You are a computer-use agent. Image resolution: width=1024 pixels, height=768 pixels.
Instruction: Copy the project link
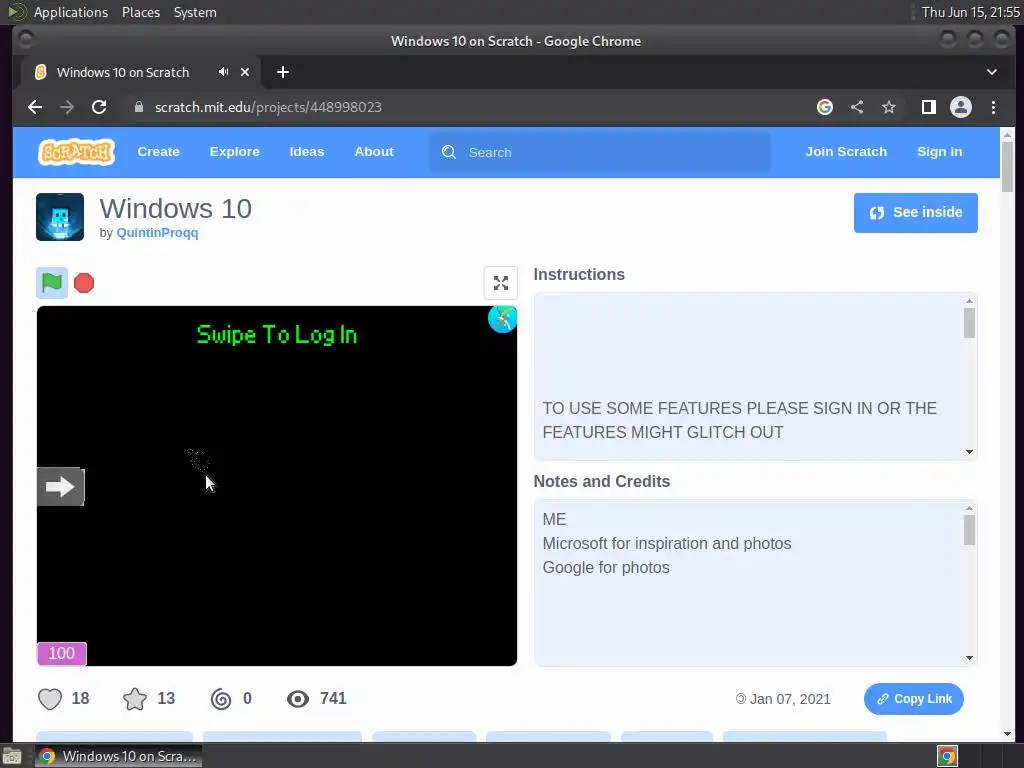click(x=914, y=699)
